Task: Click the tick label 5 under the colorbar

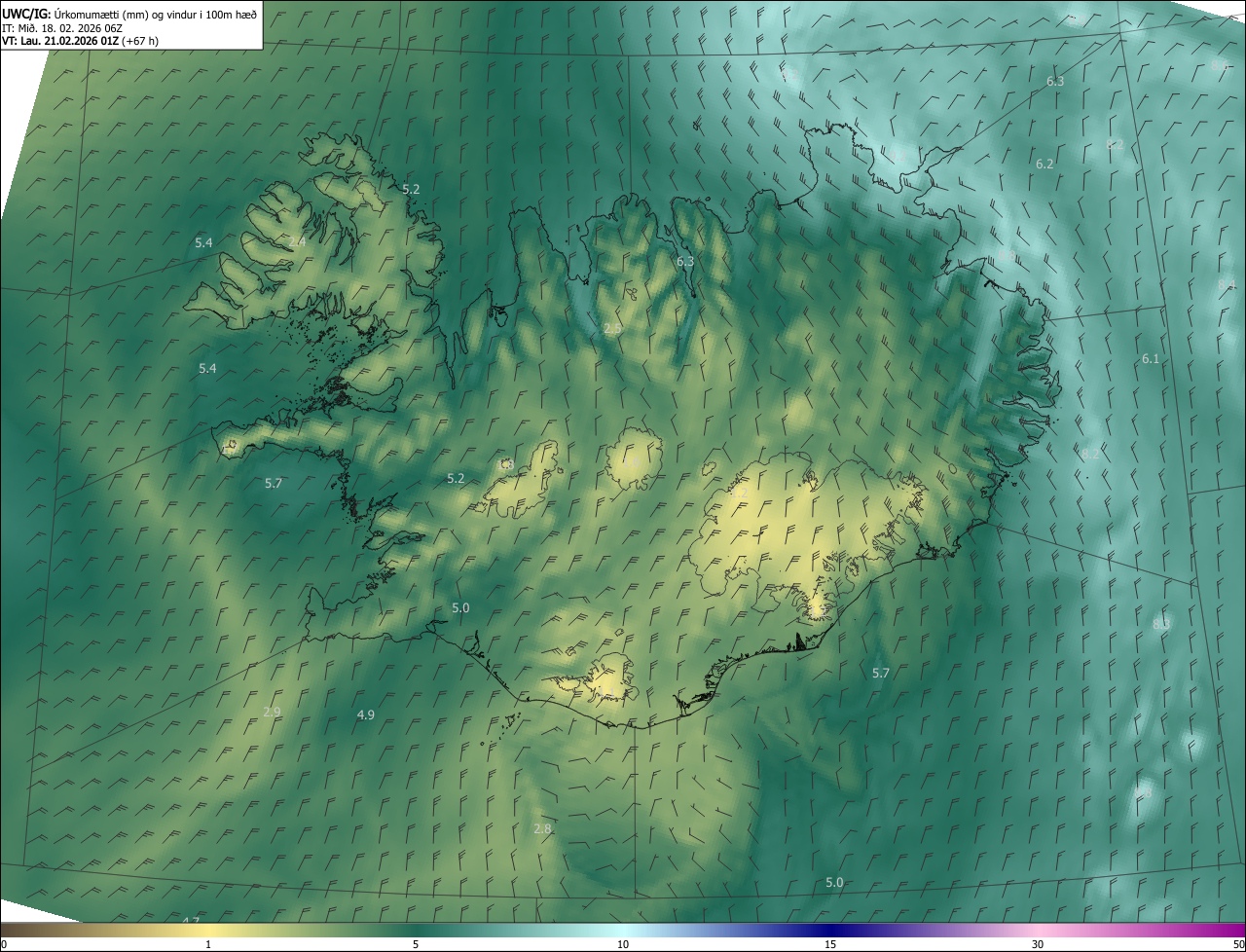Action: 416,944
